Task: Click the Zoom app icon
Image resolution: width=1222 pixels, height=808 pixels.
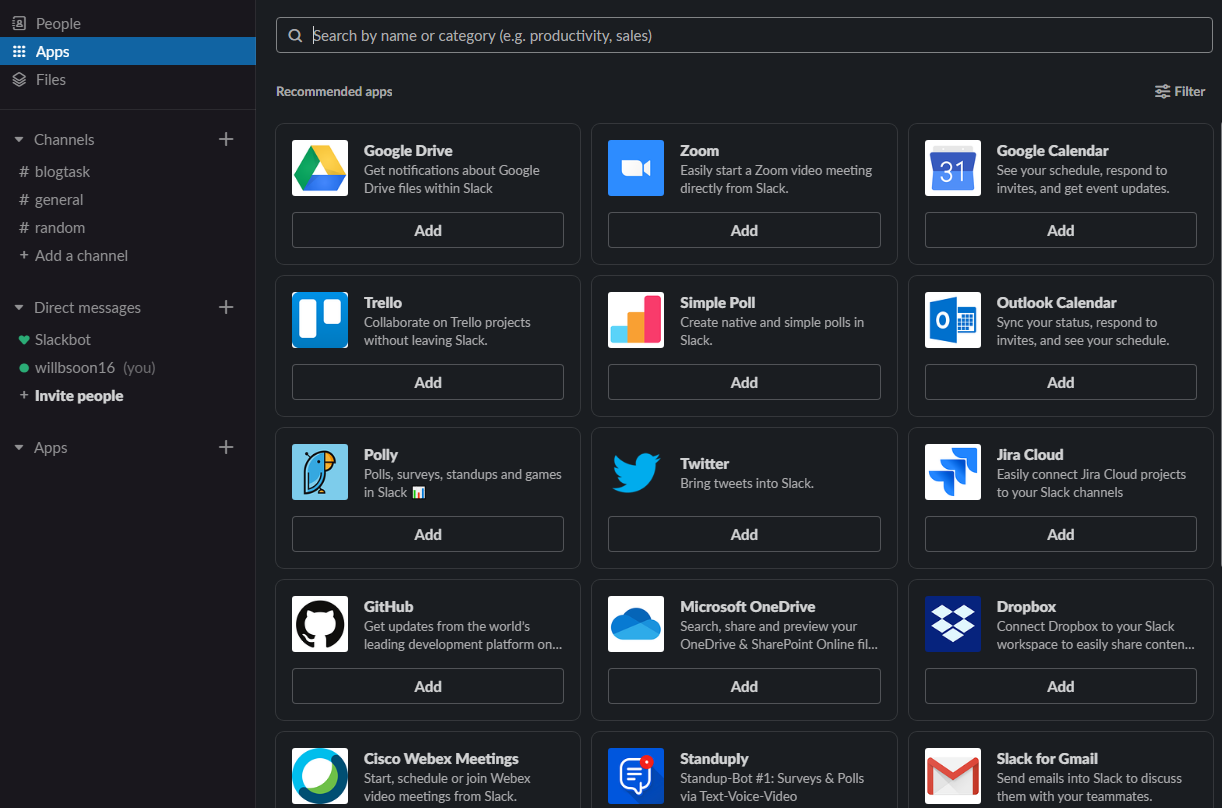Action: tap(636, 168)
